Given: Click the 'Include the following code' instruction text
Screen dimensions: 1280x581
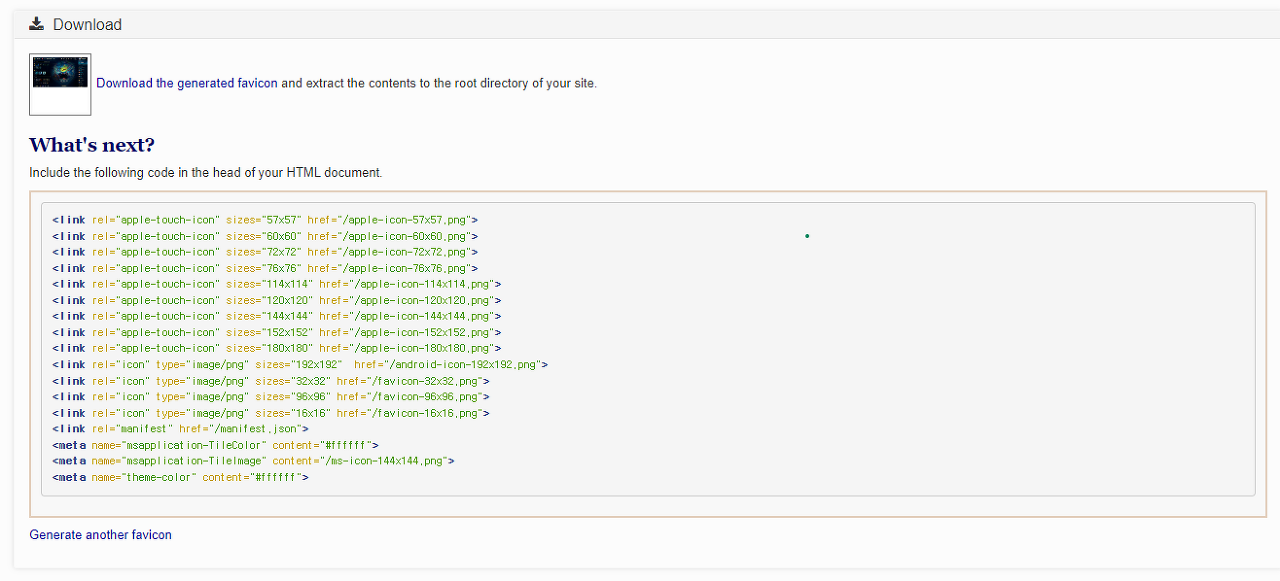Looking at the screenshot, I should point(206,172).
